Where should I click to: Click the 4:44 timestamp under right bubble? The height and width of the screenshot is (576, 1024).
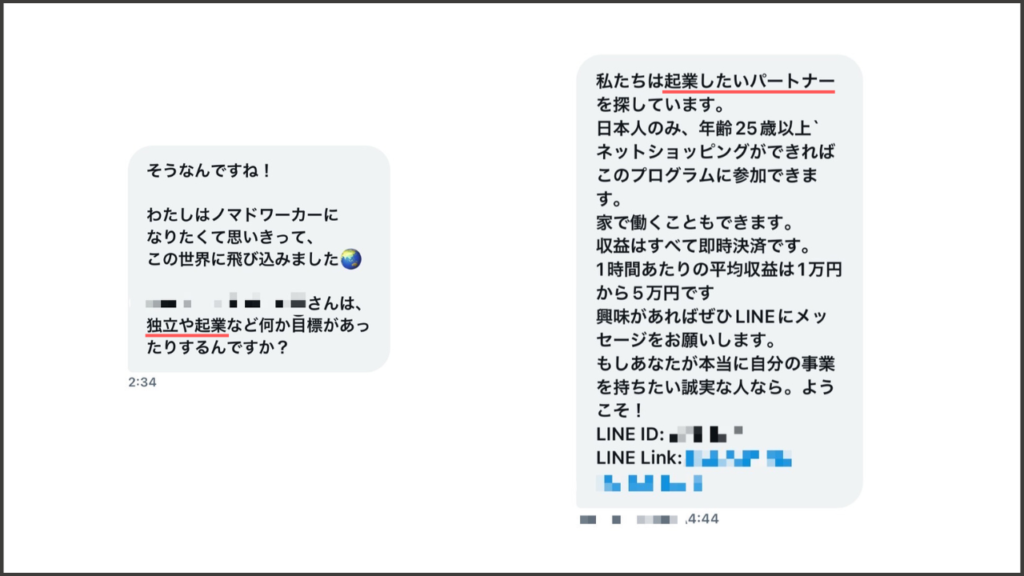point(703,519)
